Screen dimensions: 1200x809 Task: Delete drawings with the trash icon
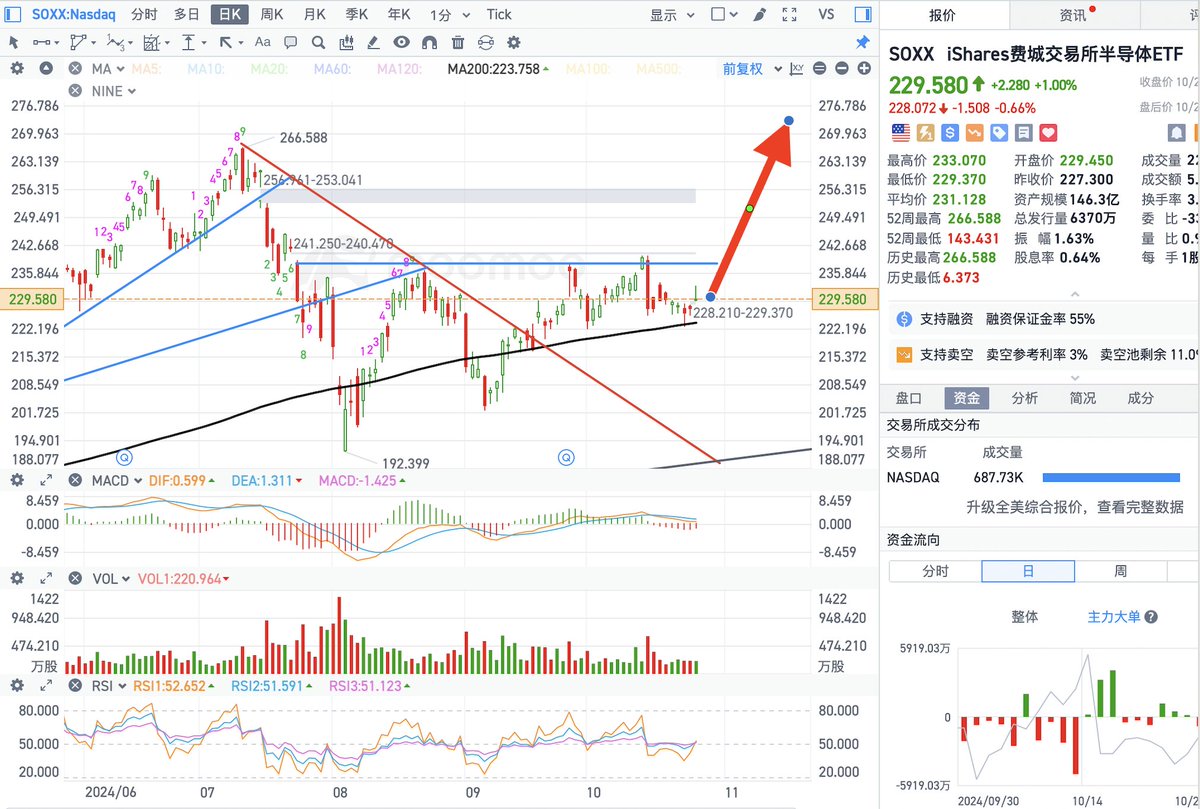pyautogui.click(x=458, y=42)
